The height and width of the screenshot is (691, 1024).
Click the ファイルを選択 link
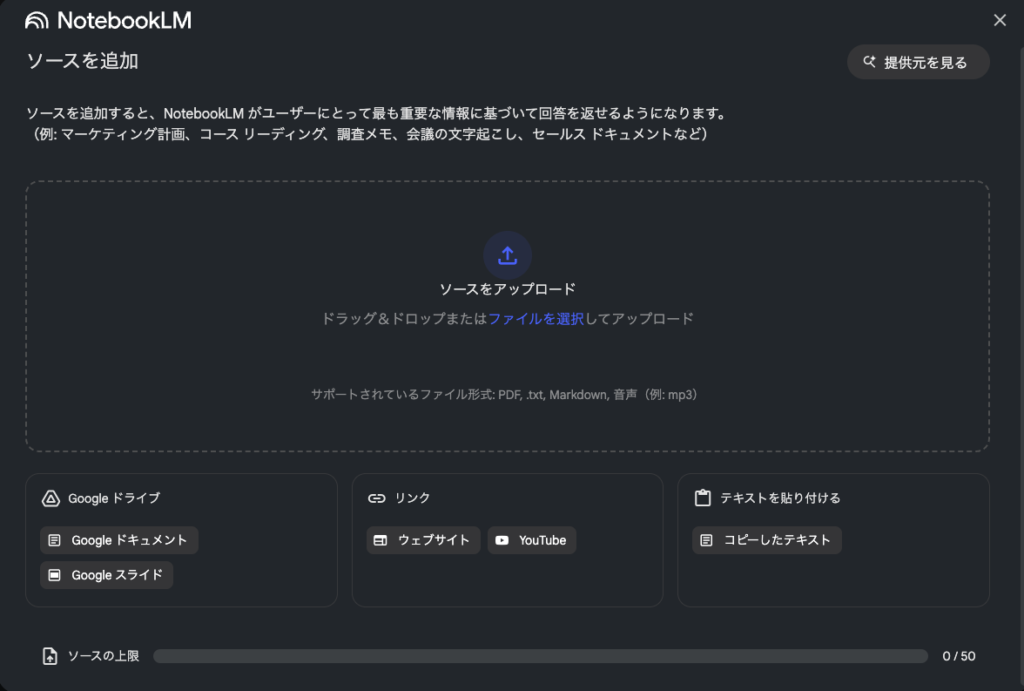[536, 319]
